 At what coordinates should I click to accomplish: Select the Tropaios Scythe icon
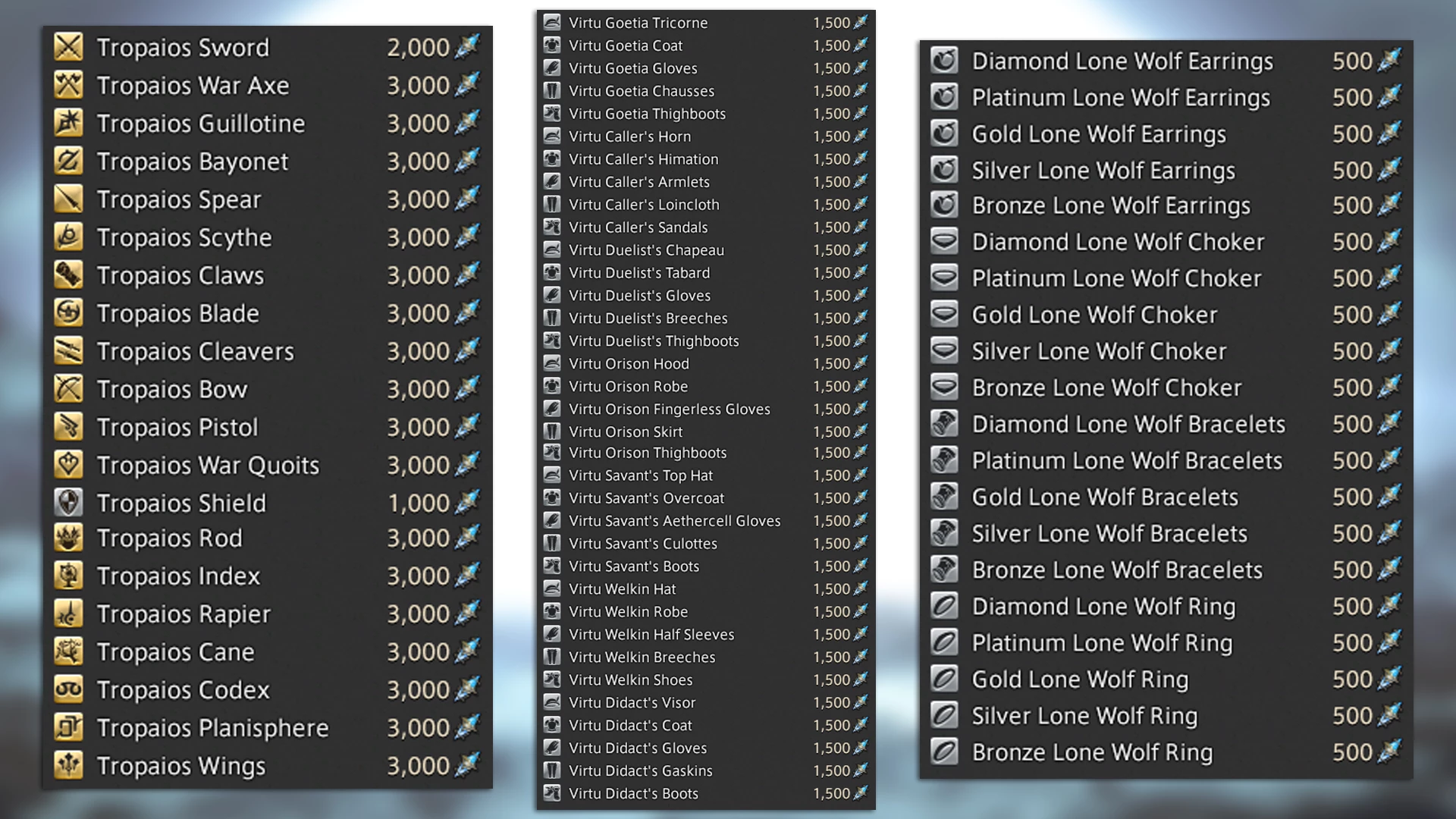[x=68, y=237]
